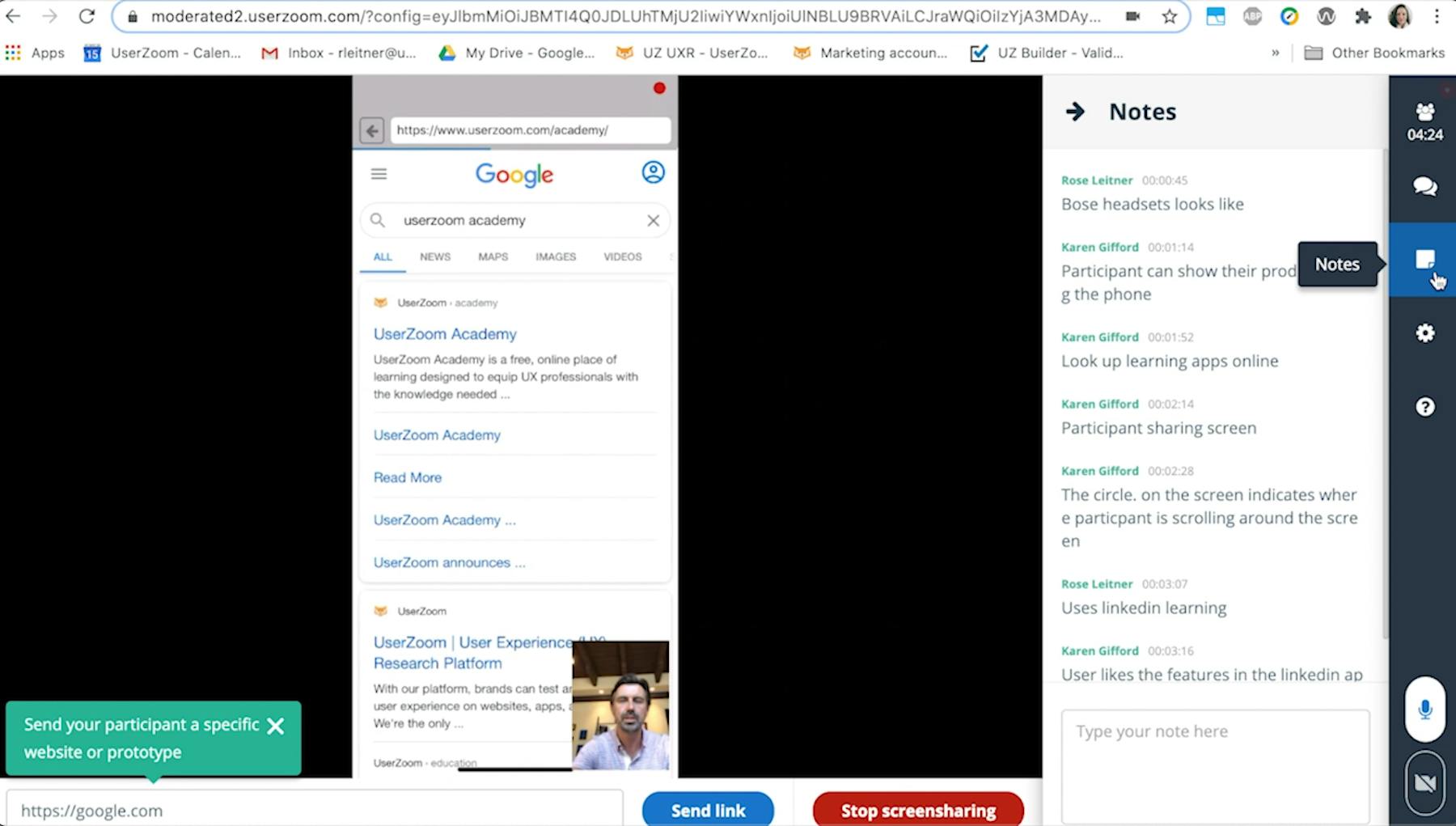Click search magnifier icon
1456x826 pixels.
[x=378, y=220]
